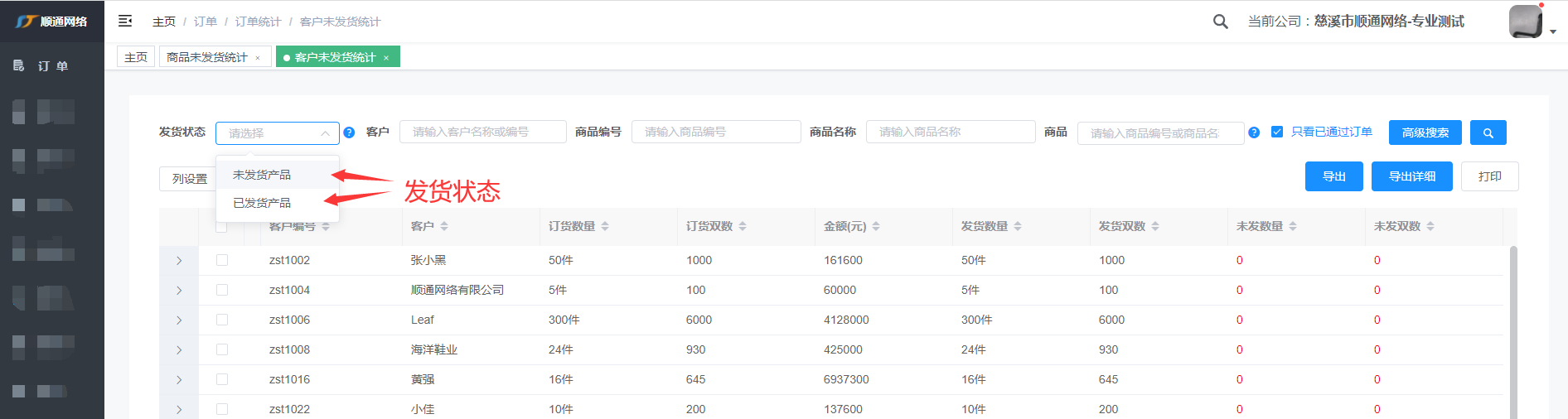This screenshot has height=419, width=1568.
Task: Select the checkbox for row zst1006
Action: coord(222,320)
